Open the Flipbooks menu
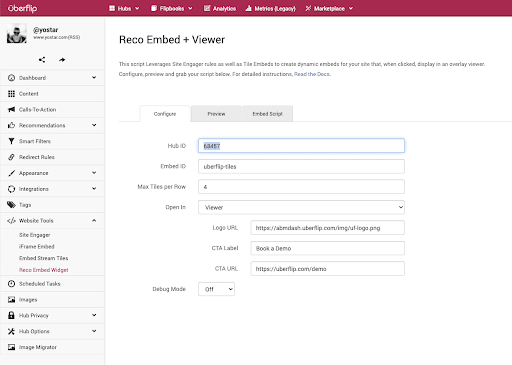The height and width of the screenshot is (365, 512). coord(172,9)
